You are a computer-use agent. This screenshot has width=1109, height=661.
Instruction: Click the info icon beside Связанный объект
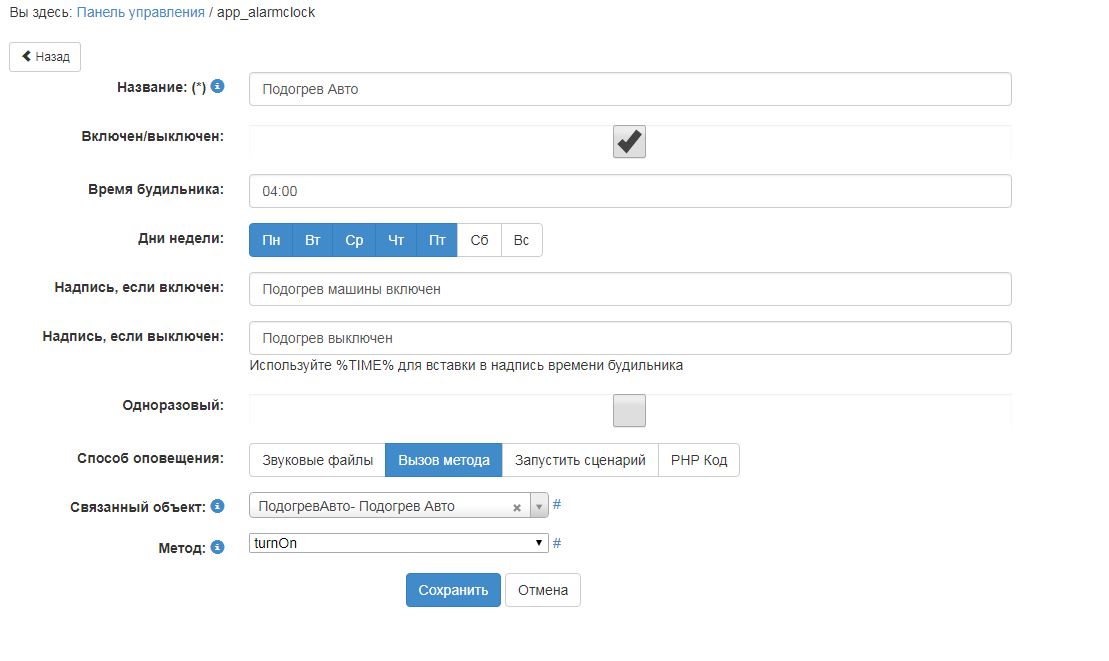coord(217,507)
